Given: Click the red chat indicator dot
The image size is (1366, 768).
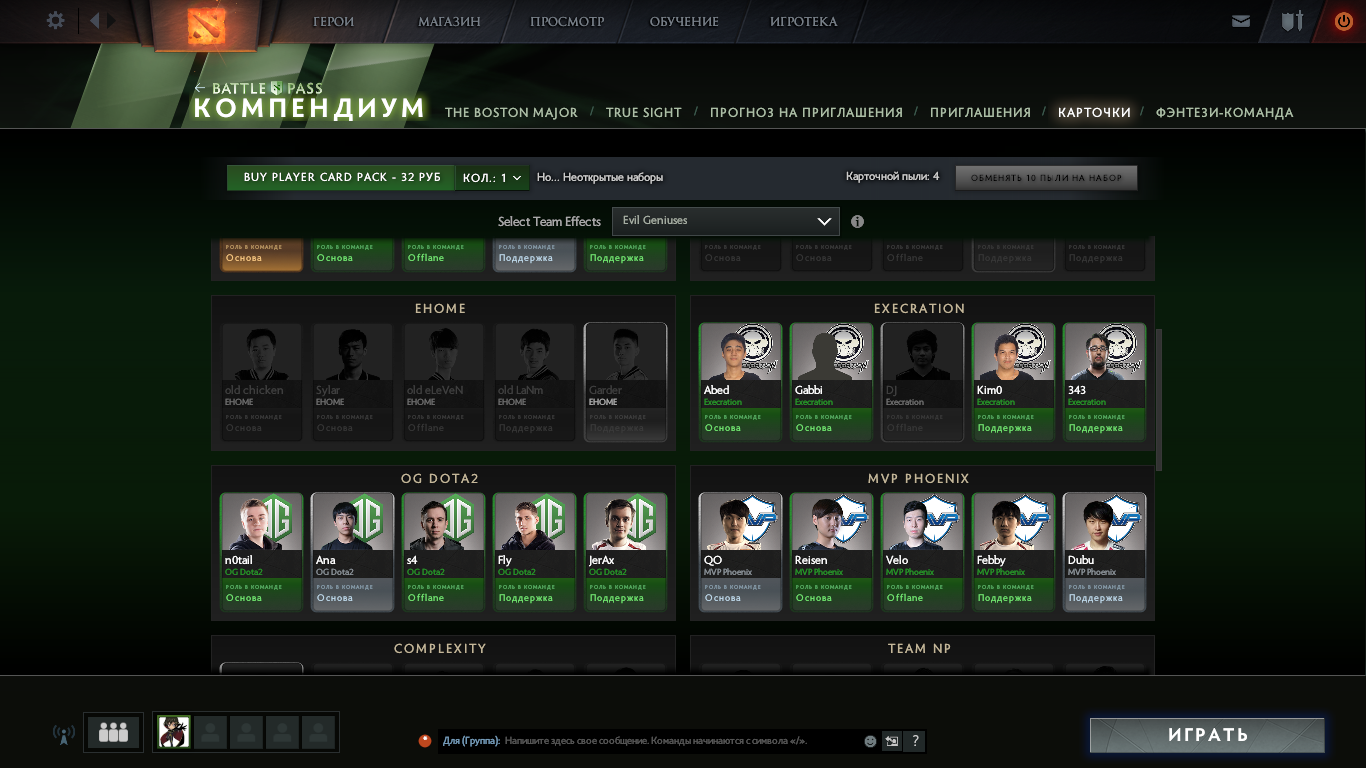Looking at the screenshot, I should [x=425, y=741].
